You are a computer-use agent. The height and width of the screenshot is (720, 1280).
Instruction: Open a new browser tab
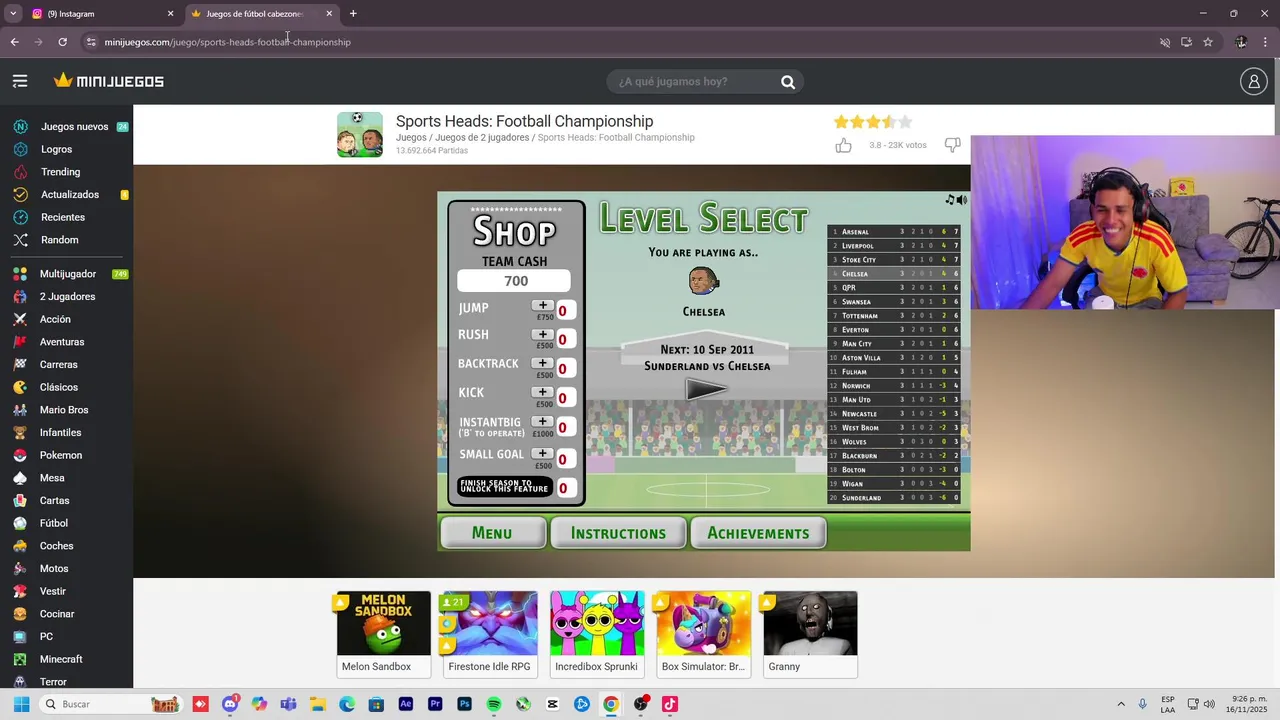[x=353, y=14]
